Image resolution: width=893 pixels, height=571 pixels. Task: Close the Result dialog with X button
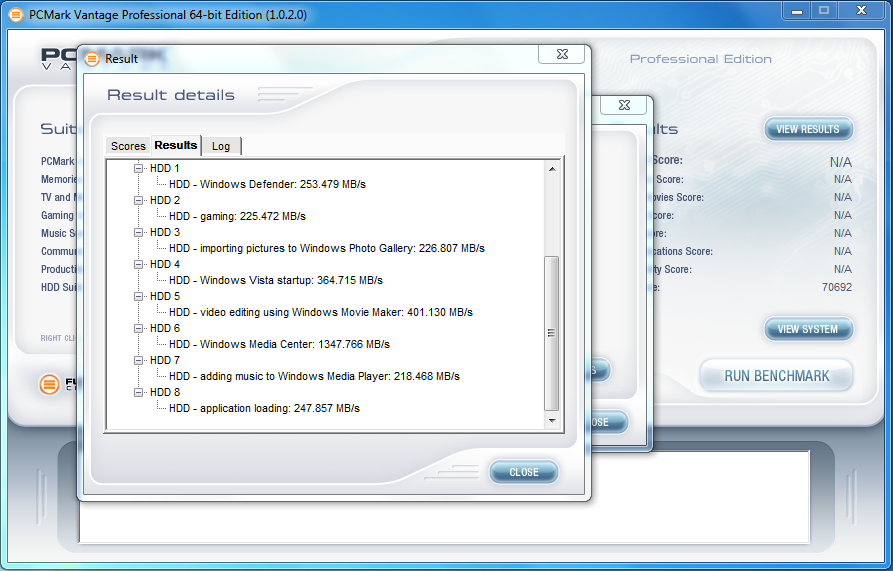tap(562, 54)
